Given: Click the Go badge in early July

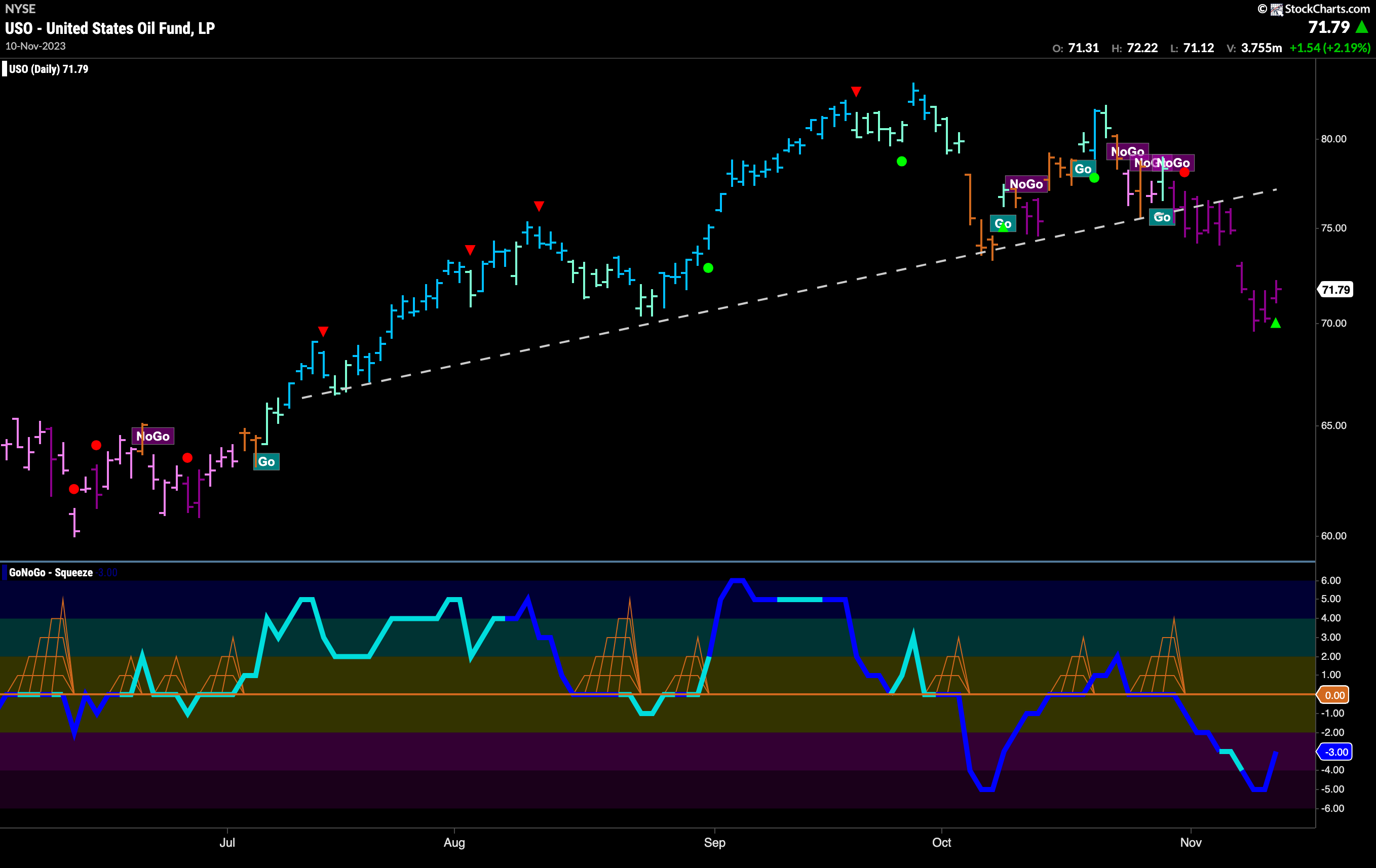Looking at the screenshot, I should pos(266,461).
